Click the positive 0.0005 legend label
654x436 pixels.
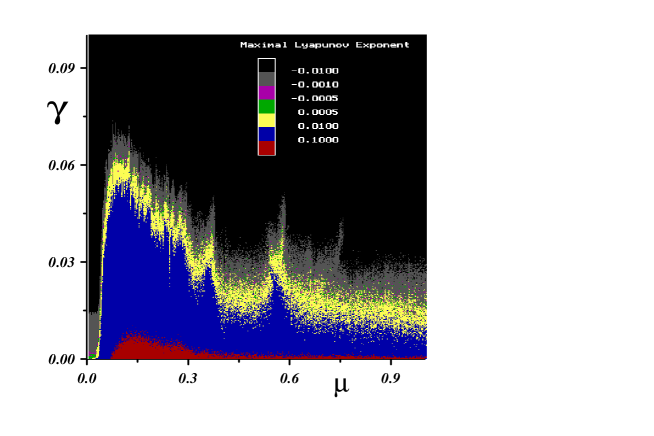click(317, 113)
